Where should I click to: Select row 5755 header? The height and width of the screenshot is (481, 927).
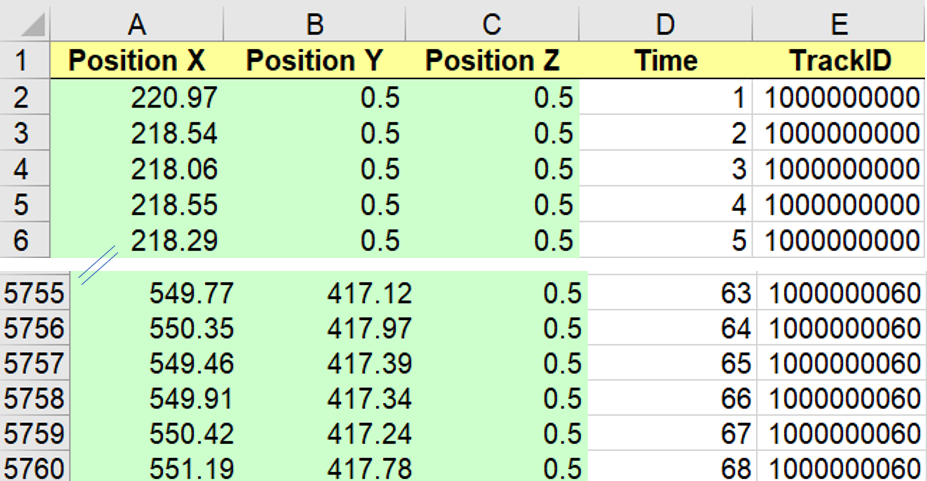pyautogui.click(x=34, y=293)
